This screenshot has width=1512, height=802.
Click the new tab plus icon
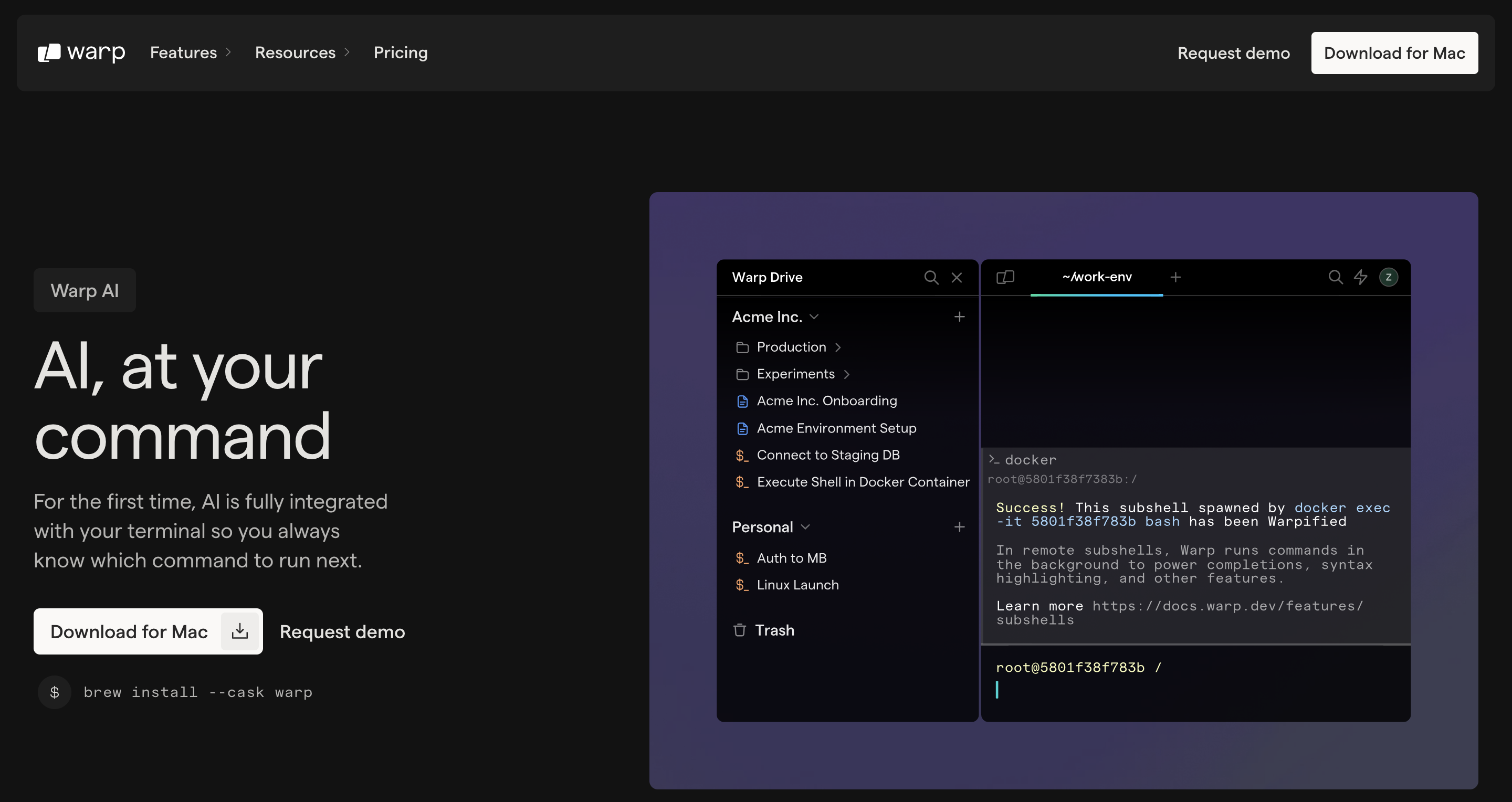pyautogui.click(x=1175, y=277)
